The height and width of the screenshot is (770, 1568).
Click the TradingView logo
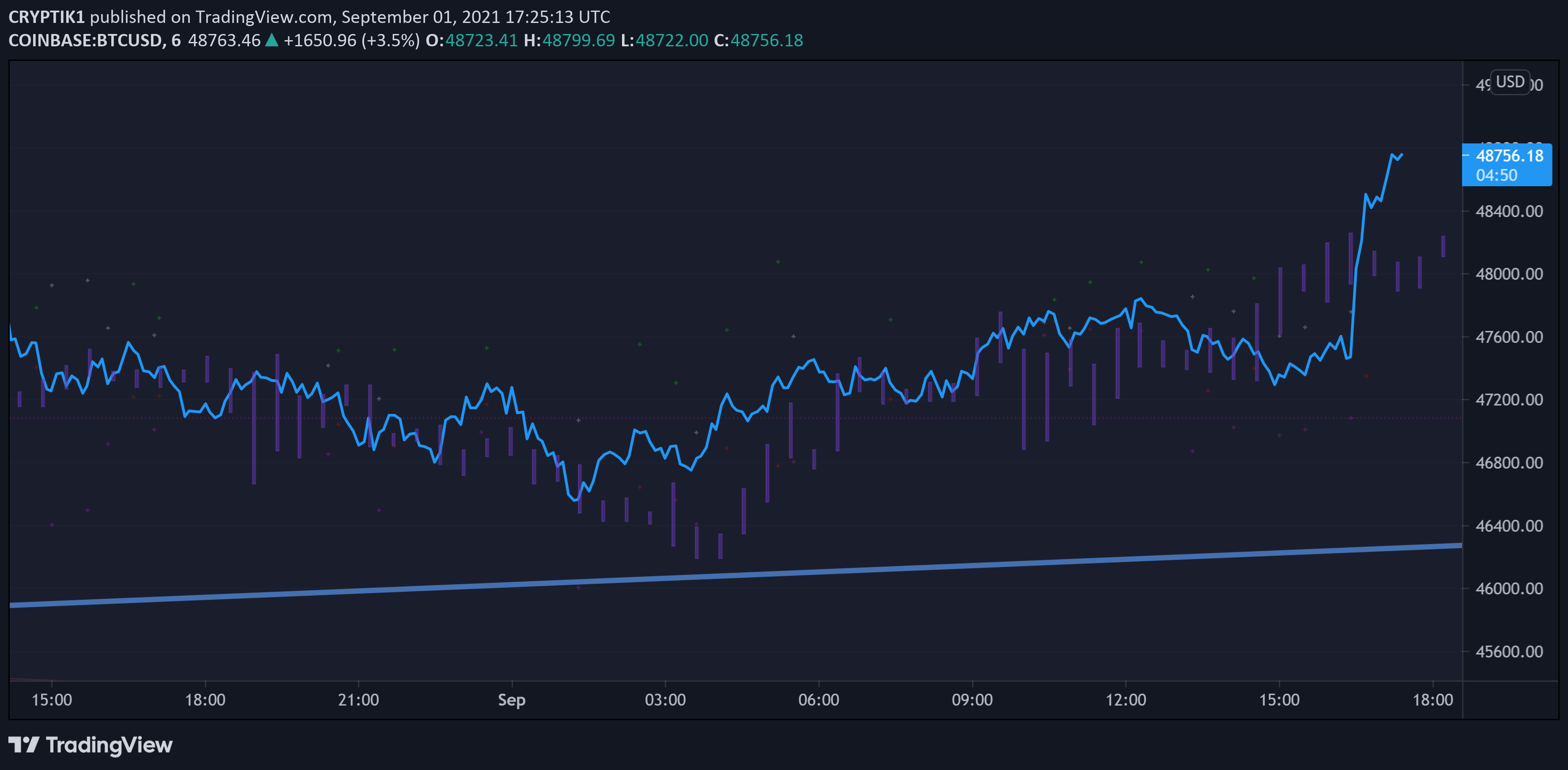(x=90, y=745)
